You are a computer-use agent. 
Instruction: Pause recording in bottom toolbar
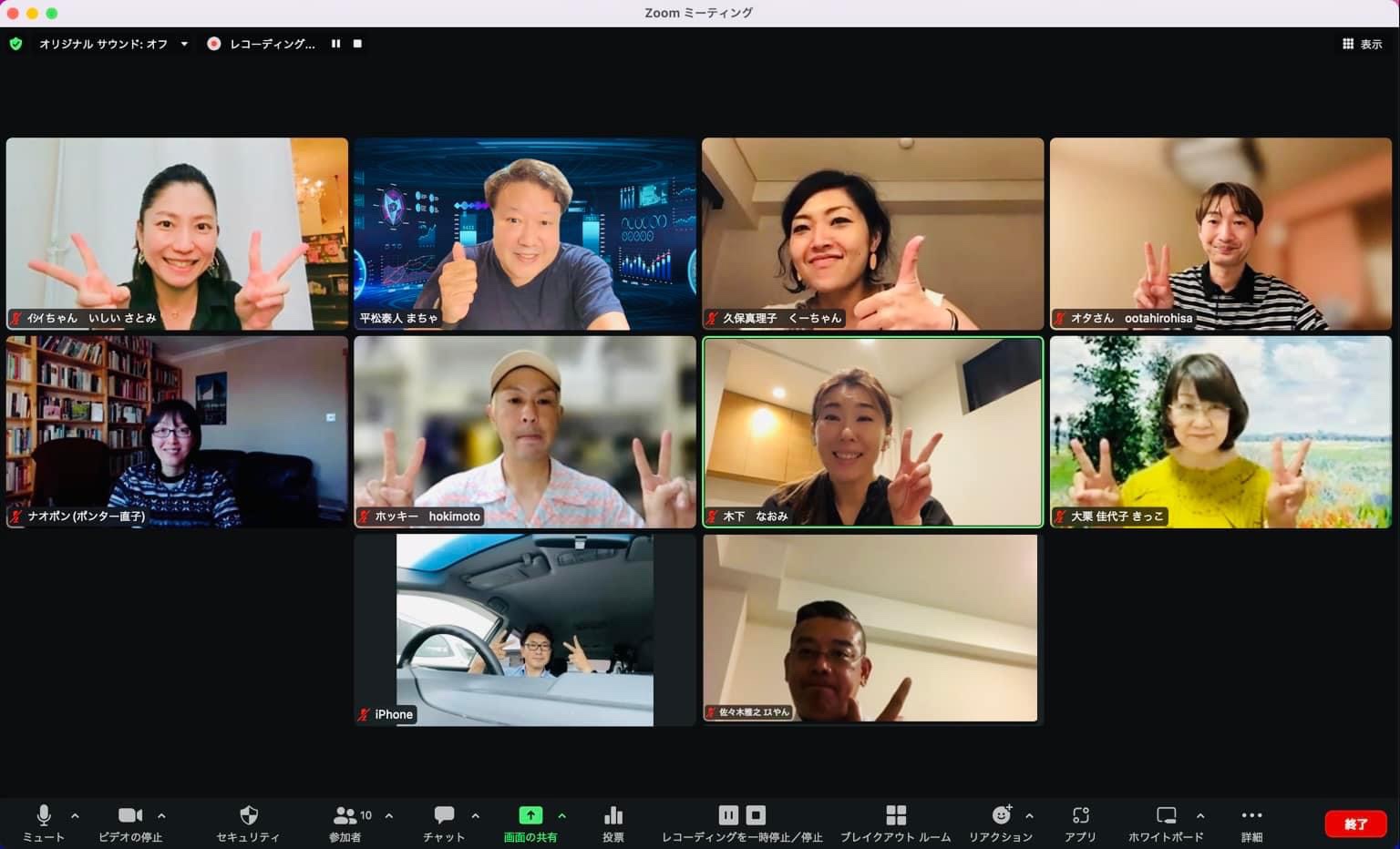pyautogui.click(x=728, y=814)
